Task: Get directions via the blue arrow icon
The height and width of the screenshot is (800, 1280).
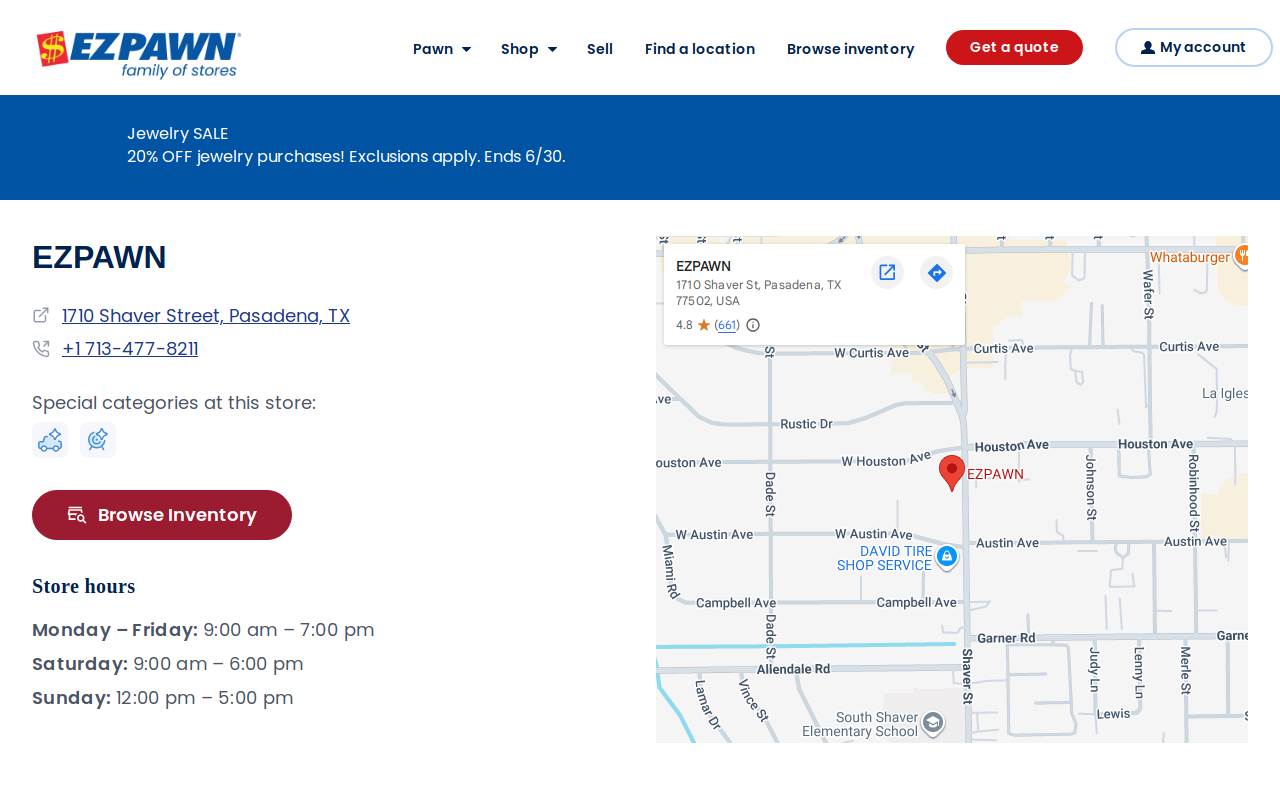Action: pos(936,272)
